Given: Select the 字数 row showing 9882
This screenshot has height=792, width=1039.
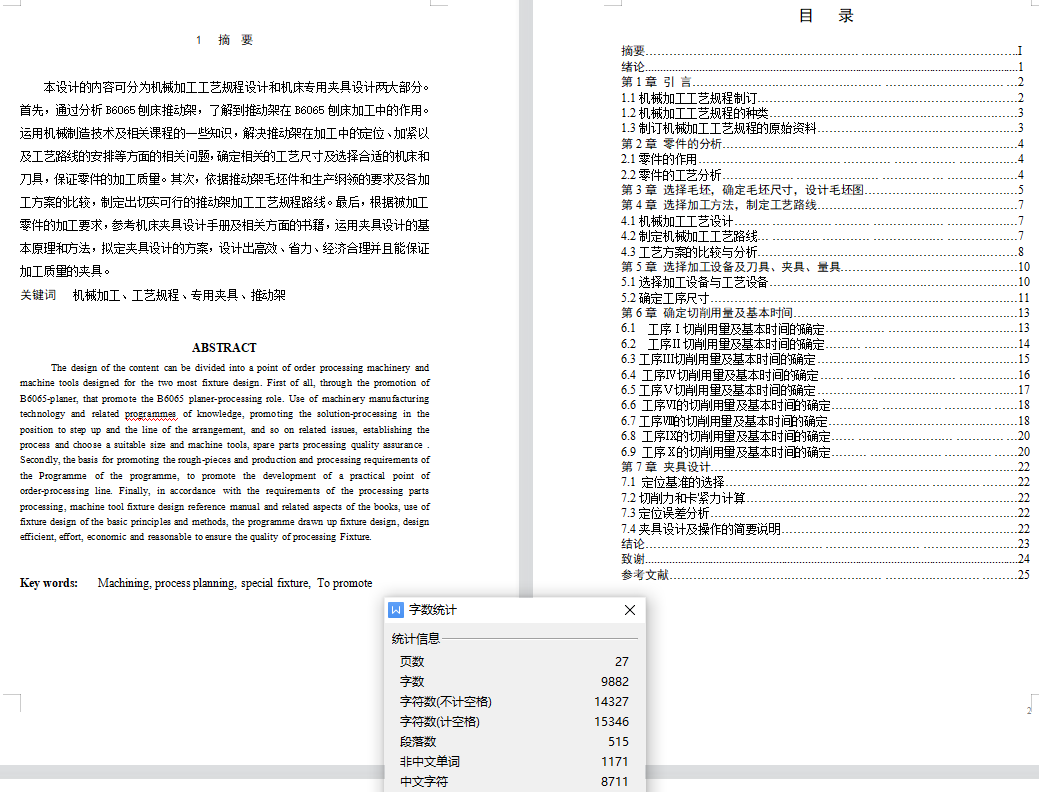Looking at the screenshot, I should pos(514,681).
